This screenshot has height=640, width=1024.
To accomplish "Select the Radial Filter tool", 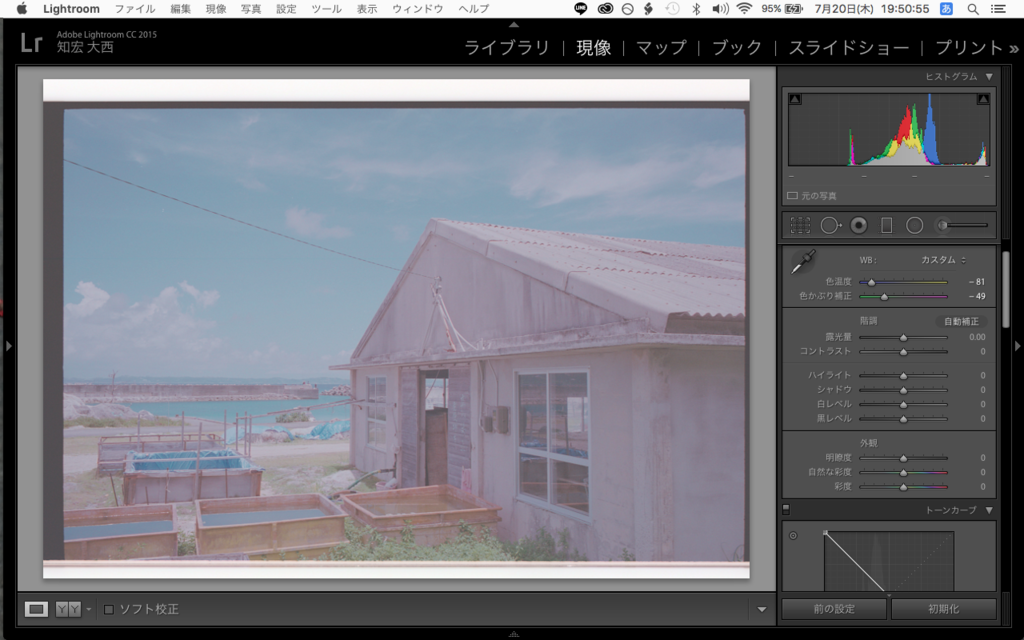I will [x=914, y=225].
